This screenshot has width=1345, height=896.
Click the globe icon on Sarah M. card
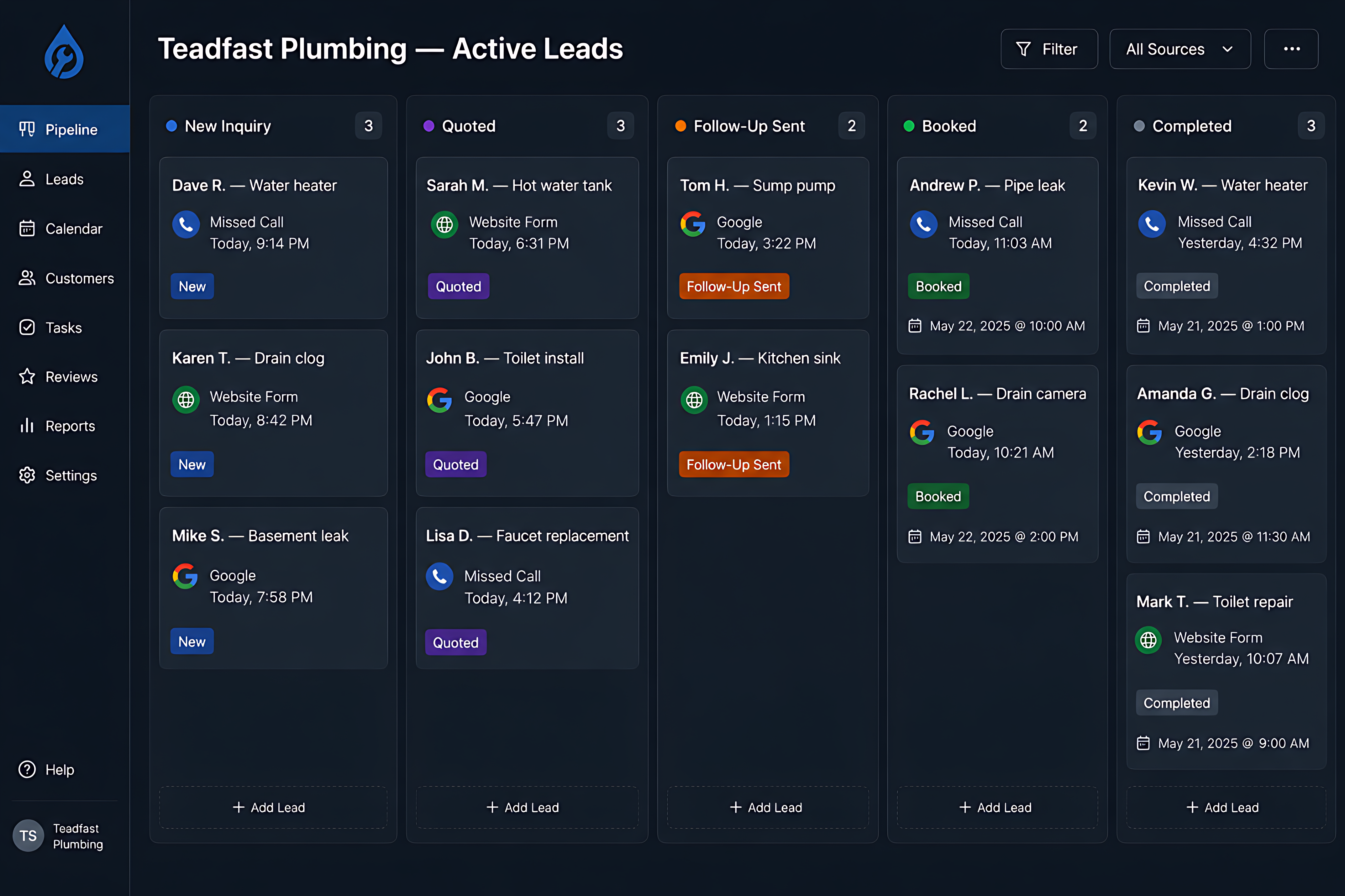click(x=445, y=225)
